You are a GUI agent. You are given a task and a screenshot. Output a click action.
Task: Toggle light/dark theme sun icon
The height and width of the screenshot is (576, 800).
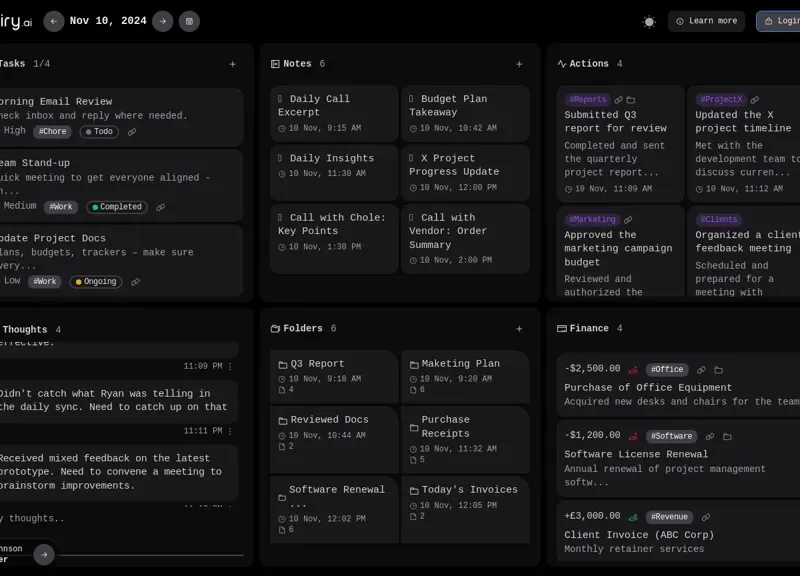click(649, 21)
